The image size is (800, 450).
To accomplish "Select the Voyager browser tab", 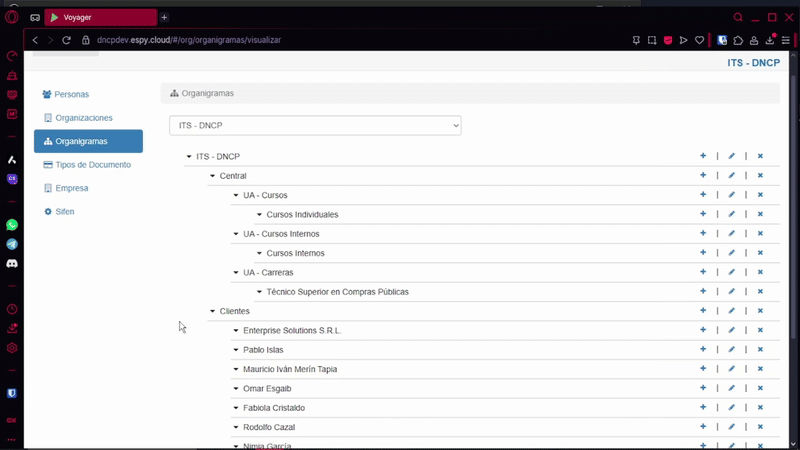I will [x=100, y=17].
